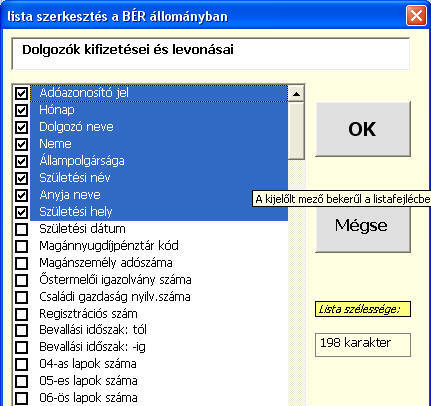The width and height of the screenshot is (431, 406).
Task: Check the Születési dátum checkbox
Action: pos(21,229)
